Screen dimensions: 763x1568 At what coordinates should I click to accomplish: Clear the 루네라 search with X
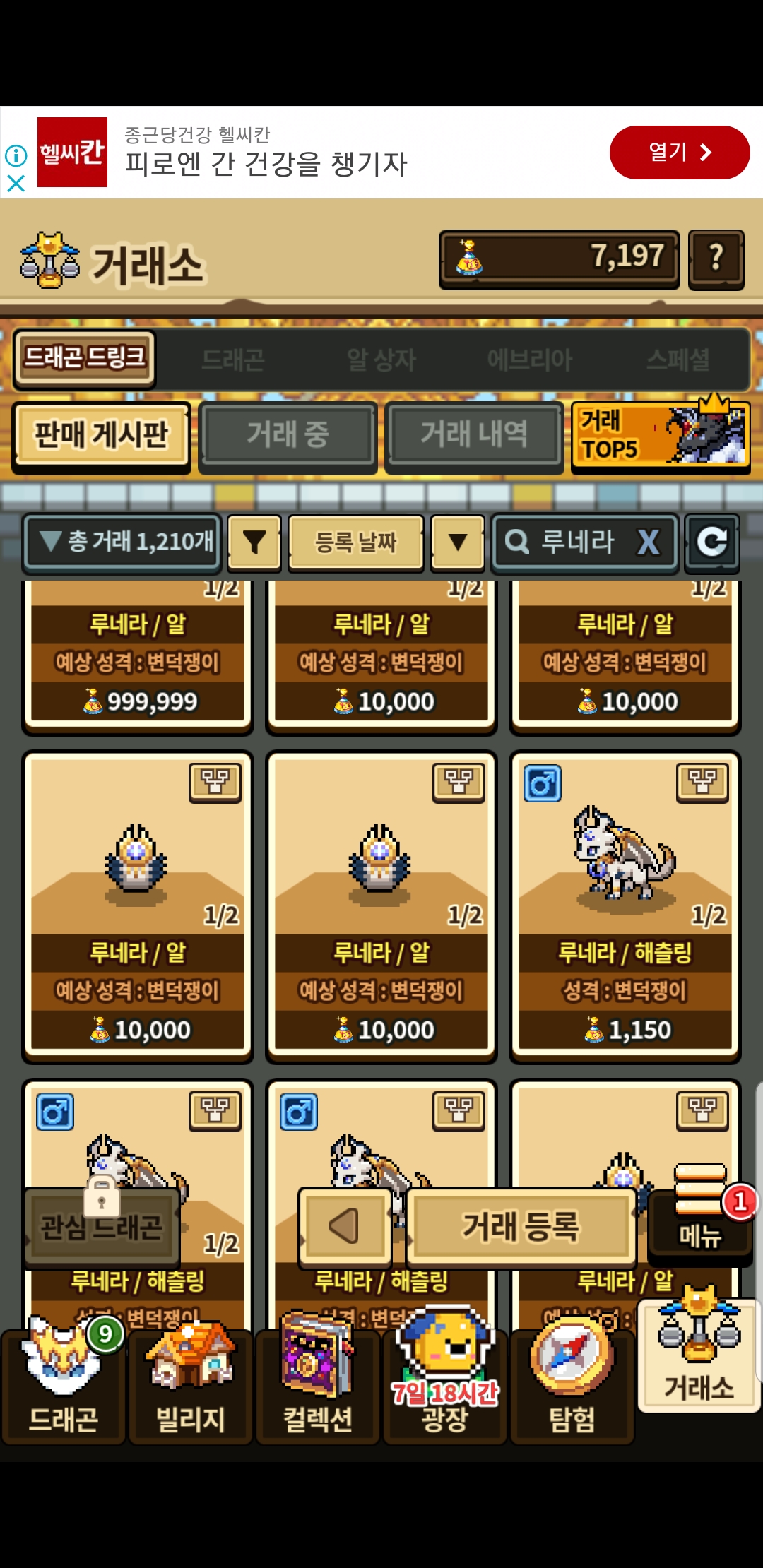tap(648, 542)
